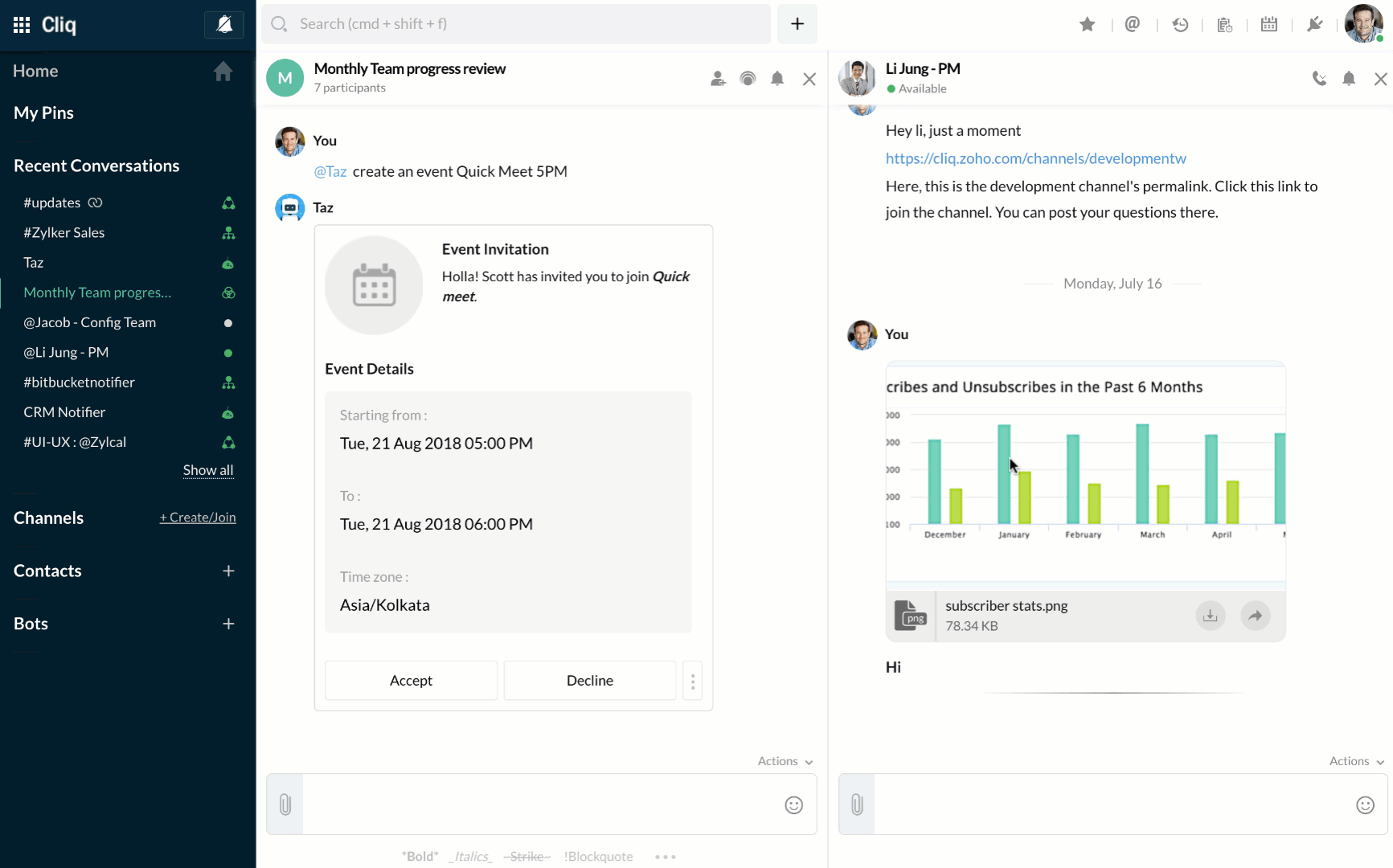Select Monthly Team progres... conversation
Image resolution: width=1393 pixels, height=868 pixels.
(128, 293)
